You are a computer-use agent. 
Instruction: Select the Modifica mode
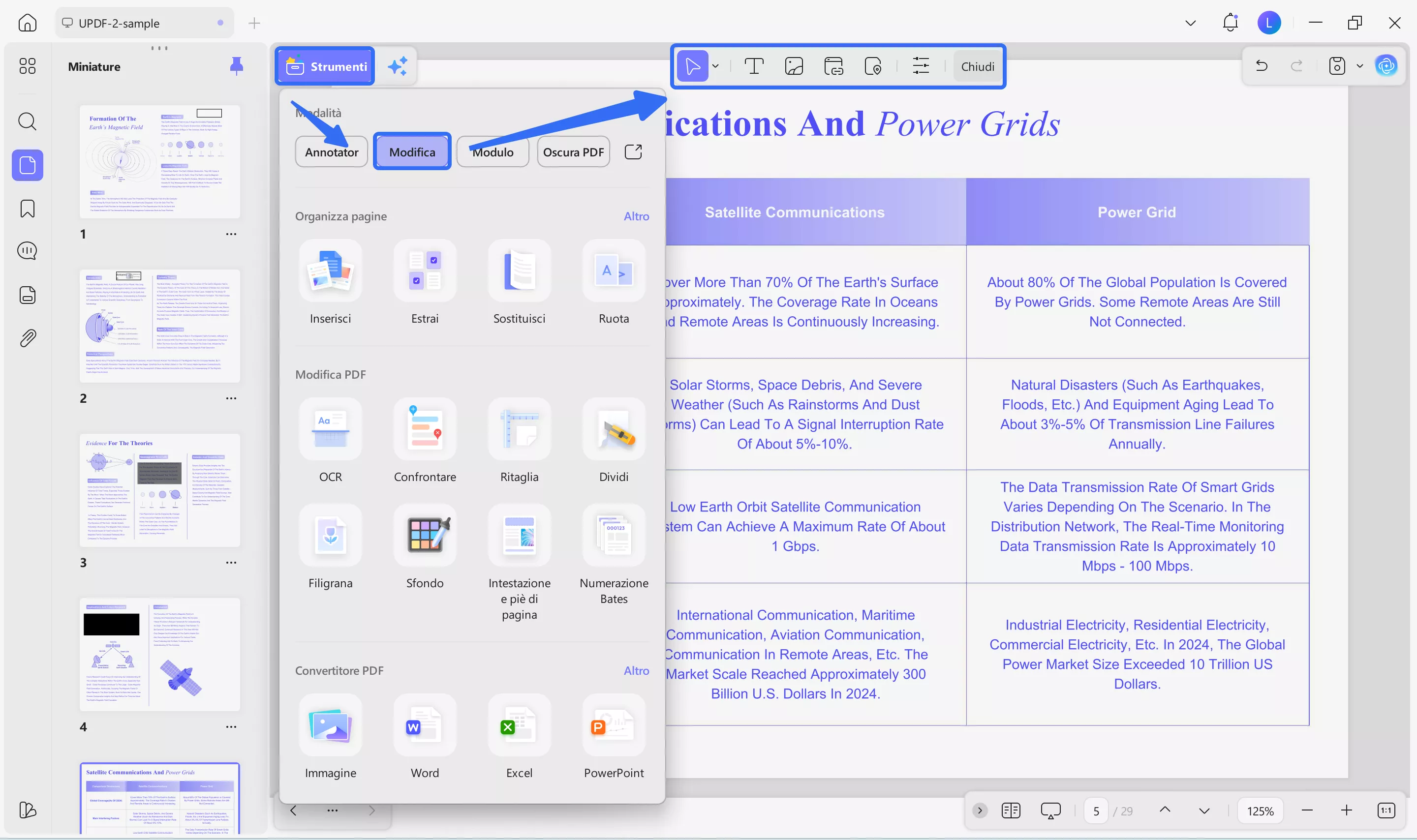(412, 151)
